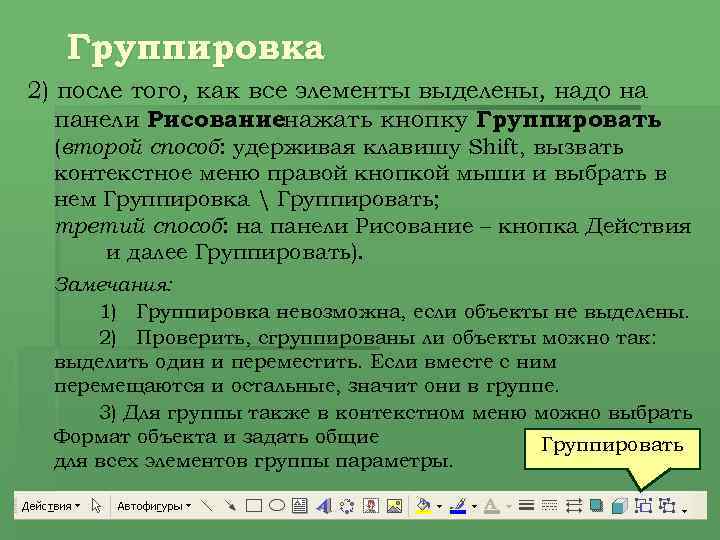Image resolution: width=720 pixels, height=540 pixels.
Task: Open 3-D style options
Action: [x=619, y=506]
